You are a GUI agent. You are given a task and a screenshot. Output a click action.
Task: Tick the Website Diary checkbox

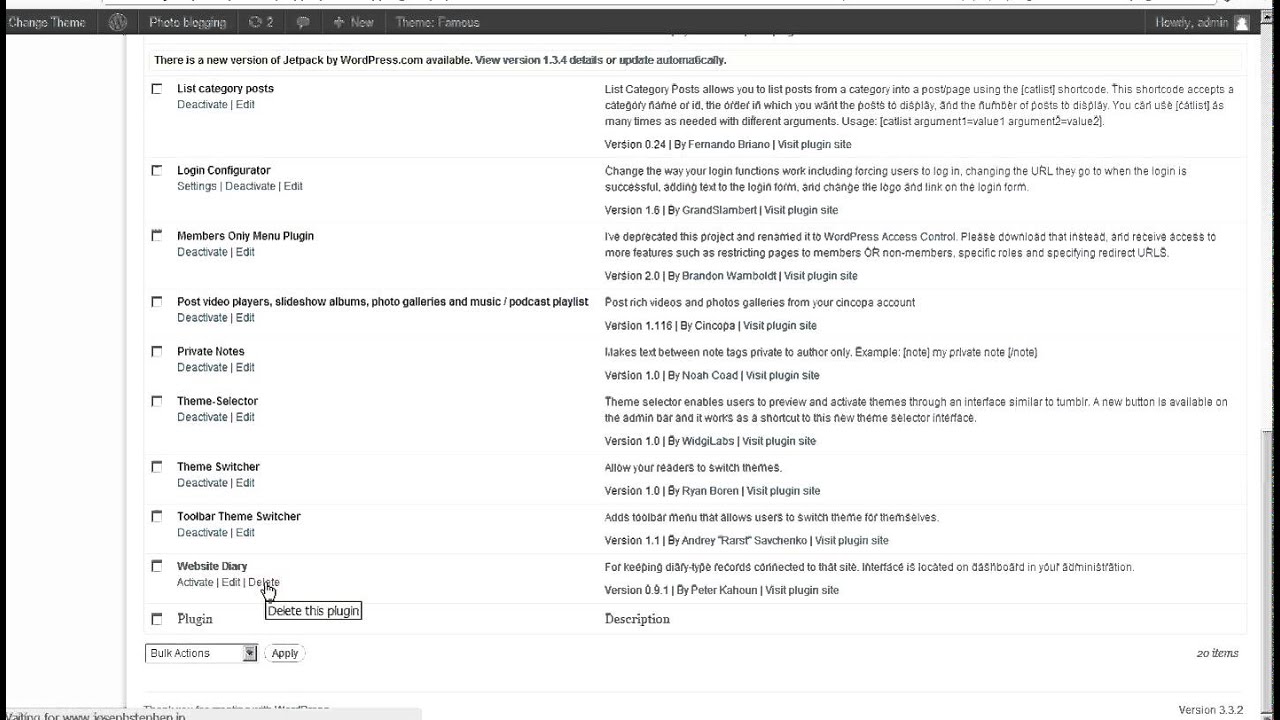(x=156, y=566)
